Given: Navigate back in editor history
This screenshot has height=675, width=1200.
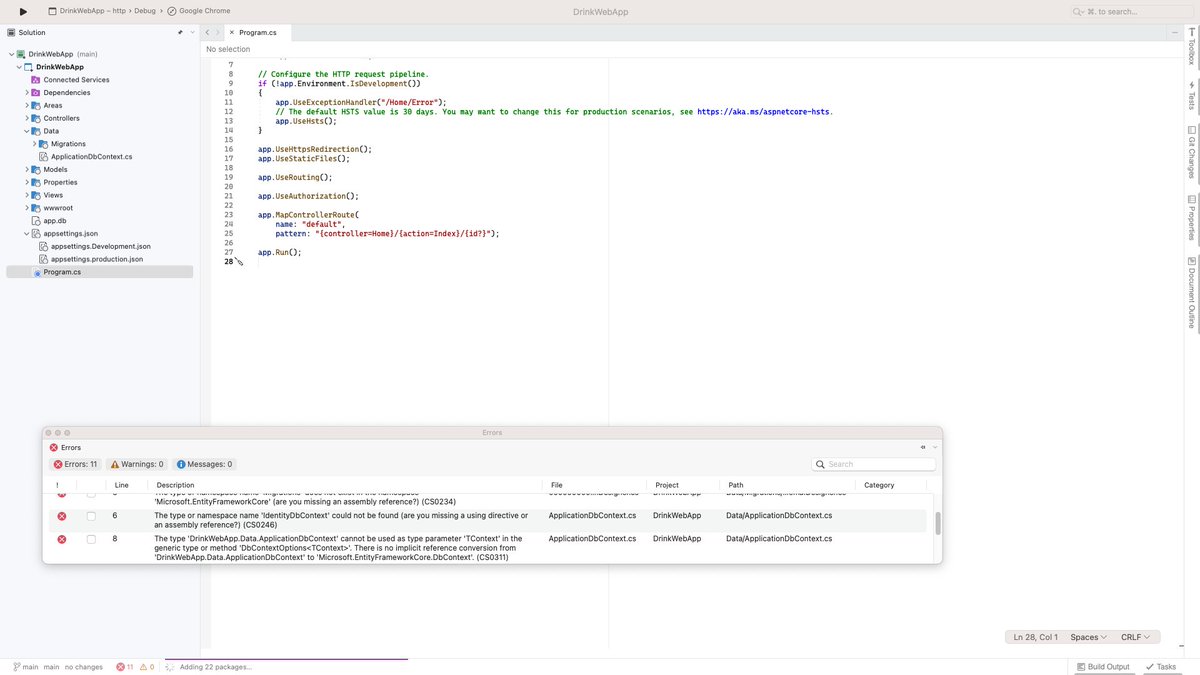Looking at the screenshot, I should (x=206, y=32).
